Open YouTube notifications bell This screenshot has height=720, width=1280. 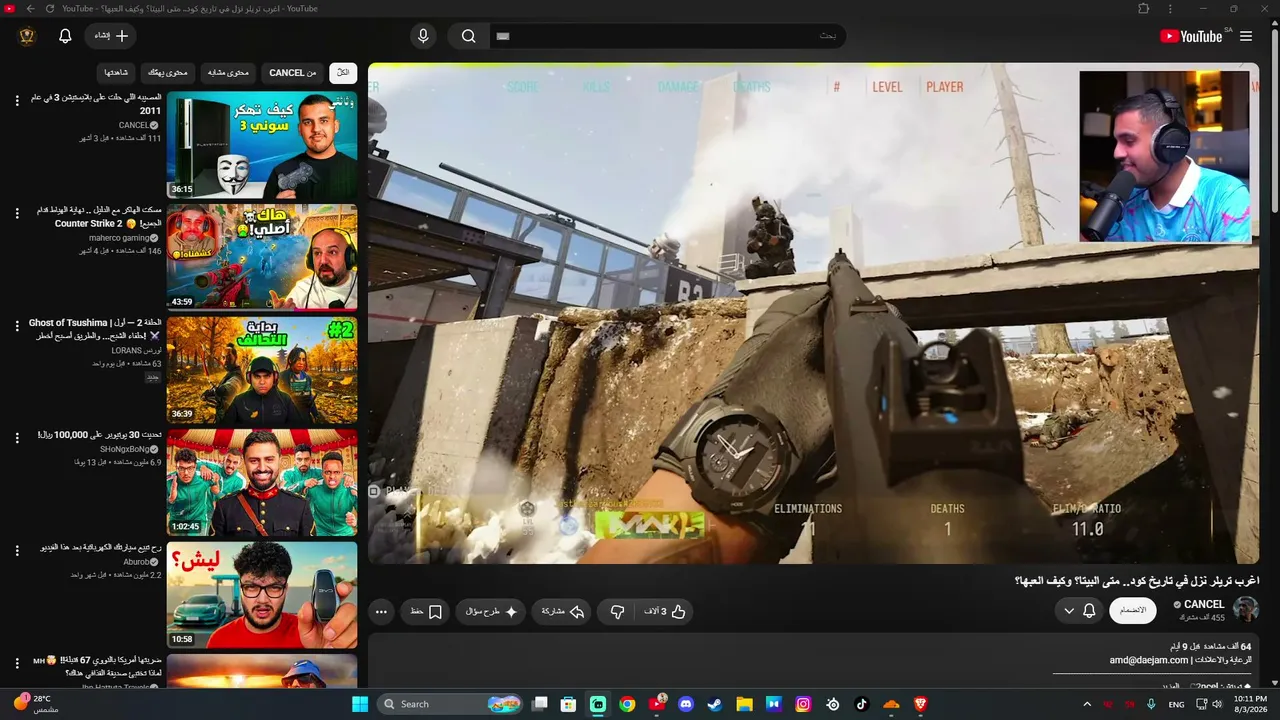tap(65, 36)
